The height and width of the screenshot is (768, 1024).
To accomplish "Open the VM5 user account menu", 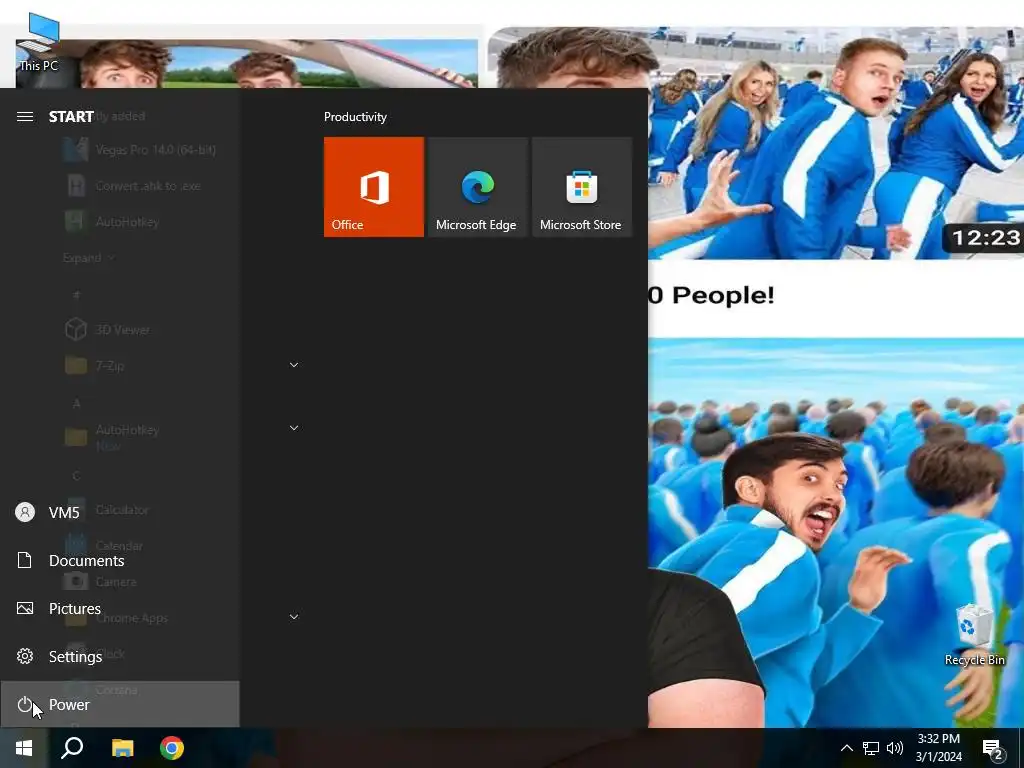I will click(120, 512).
